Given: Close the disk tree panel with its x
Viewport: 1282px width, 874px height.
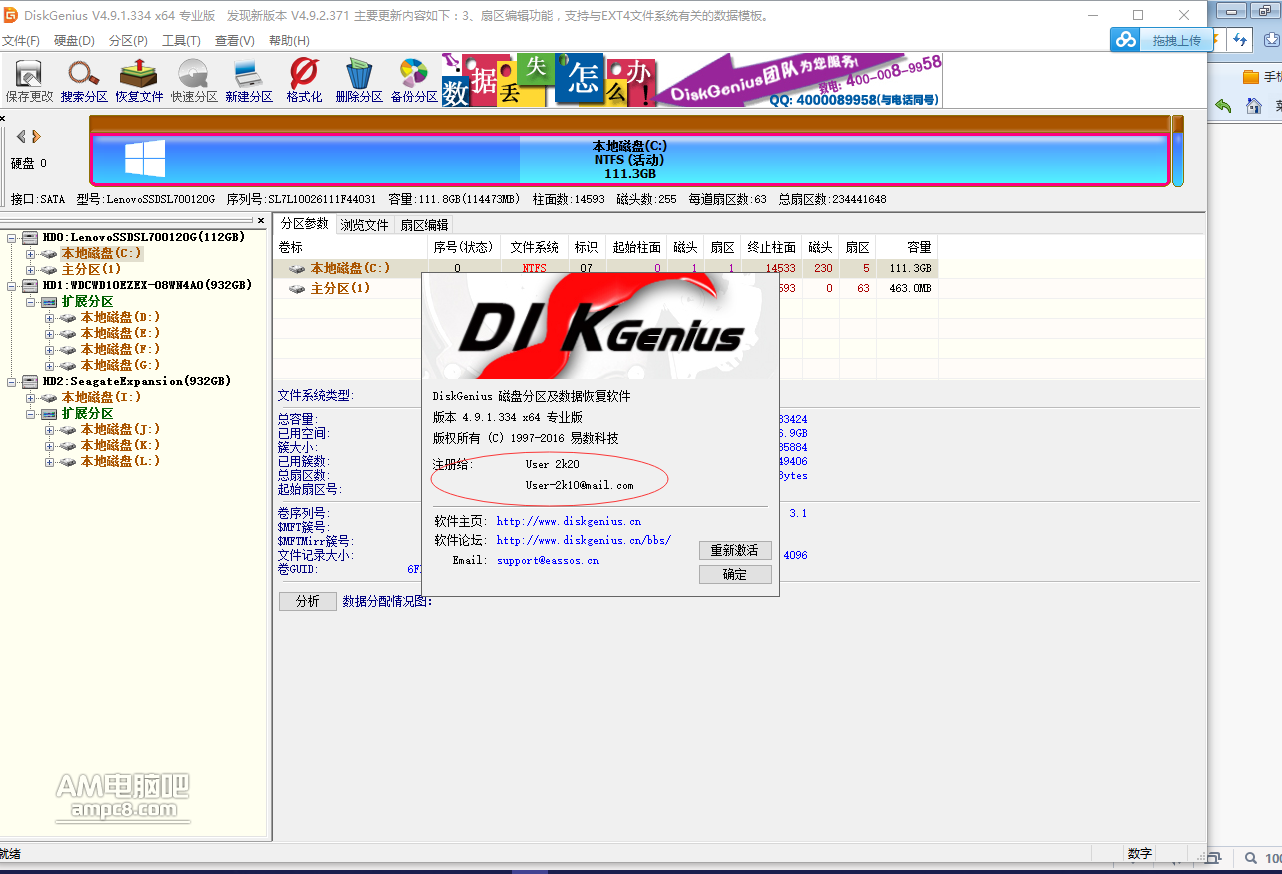Looking at the screenshot, I should [261, 220].
